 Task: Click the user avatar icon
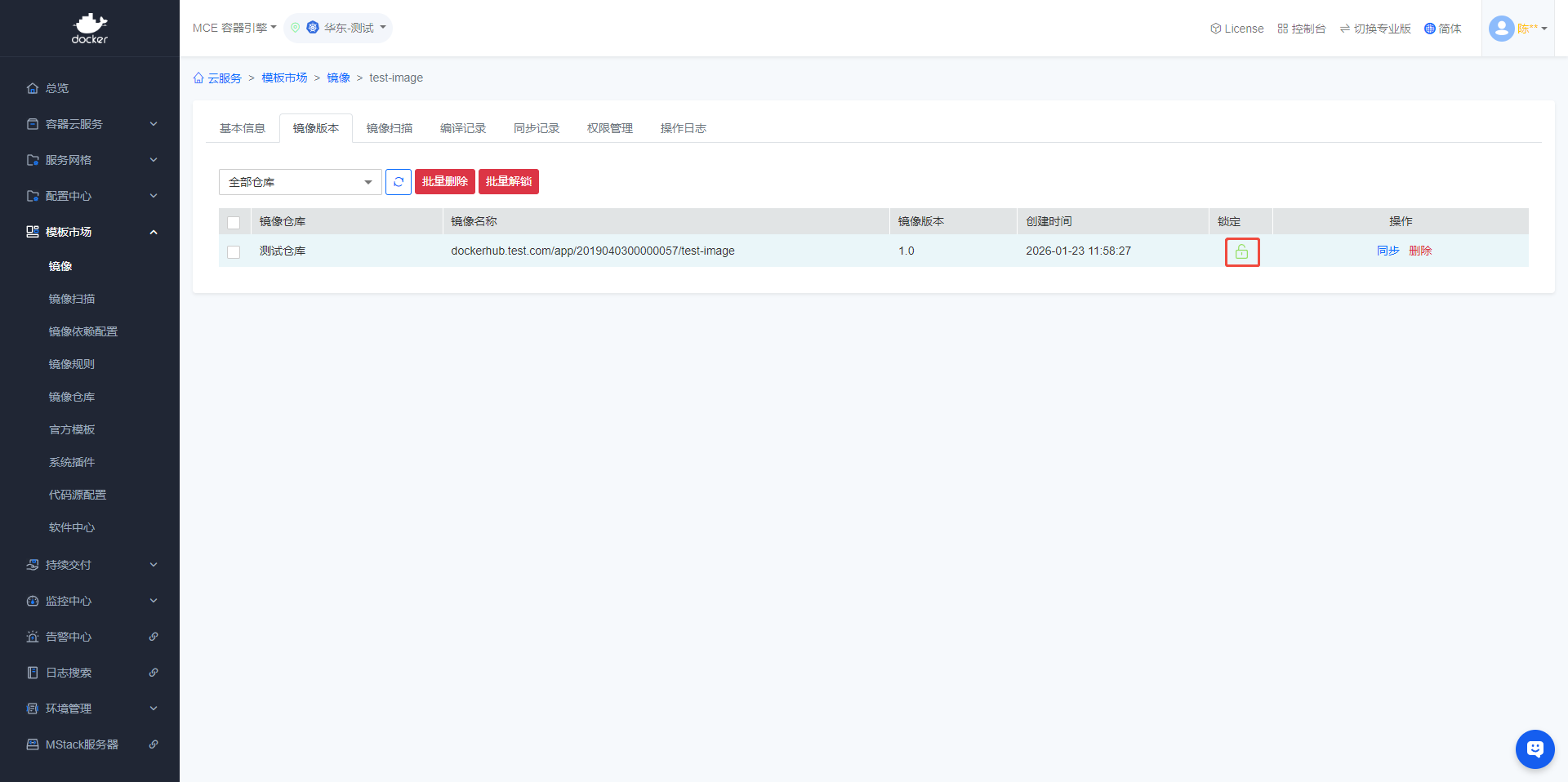(1501, 29)
